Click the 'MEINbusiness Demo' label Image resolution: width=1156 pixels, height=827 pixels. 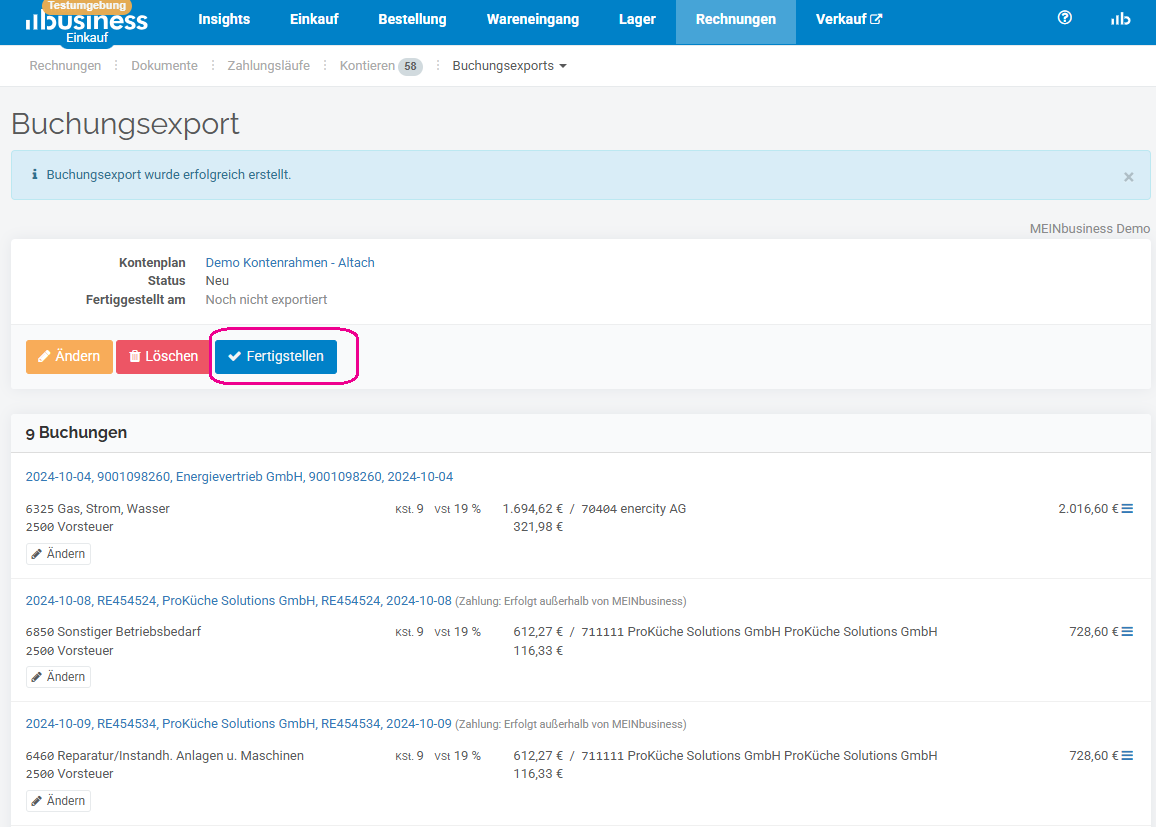click(x=1090, y=228)
